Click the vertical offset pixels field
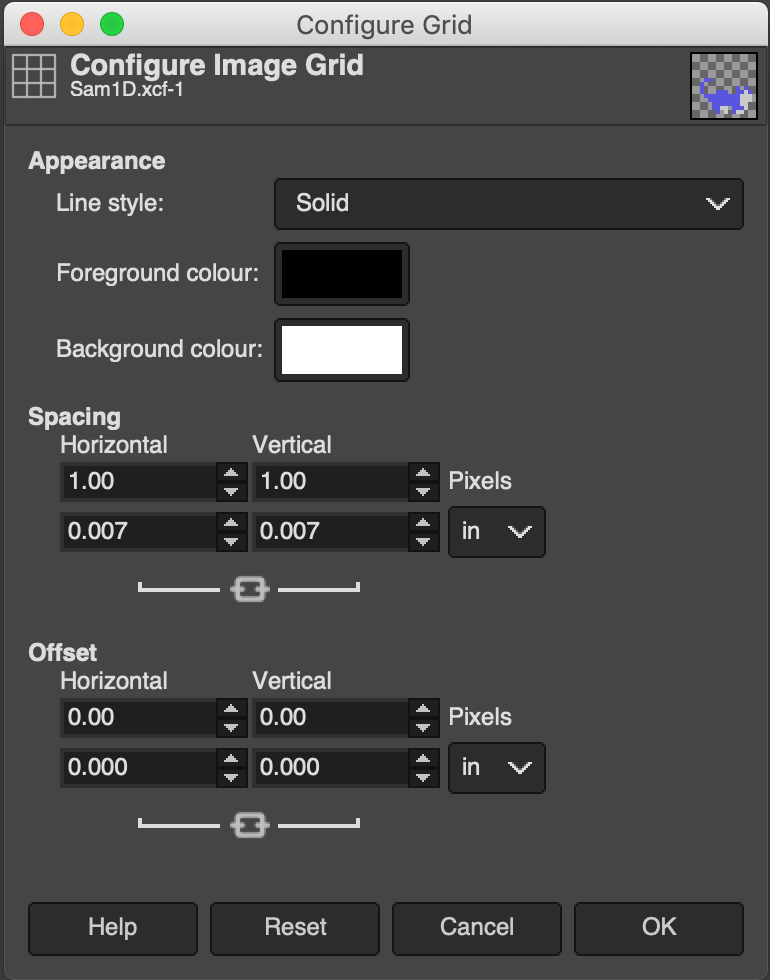This screenshot has width=770, height=980. point(331,718)
